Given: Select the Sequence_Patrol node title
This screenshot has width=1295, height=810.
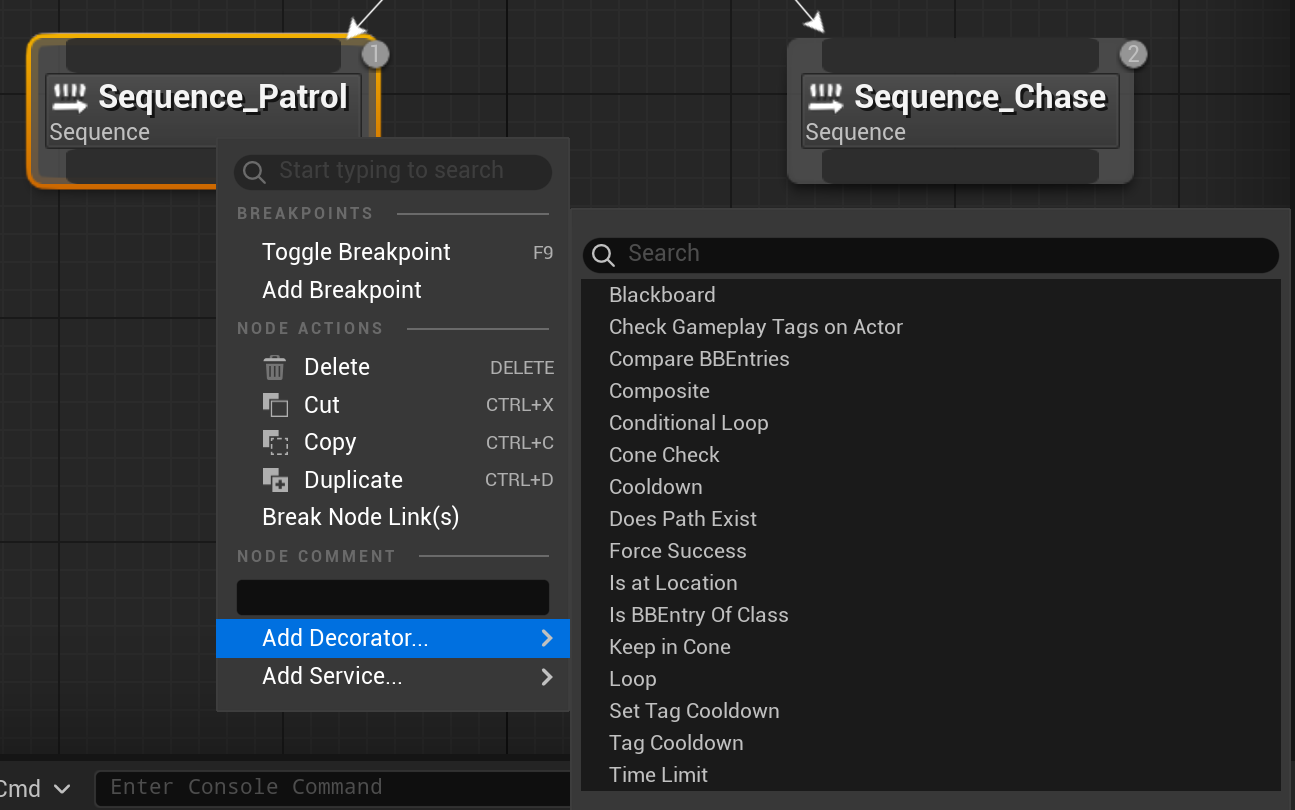Looking at the screenshot, I should tap(223, 97).
